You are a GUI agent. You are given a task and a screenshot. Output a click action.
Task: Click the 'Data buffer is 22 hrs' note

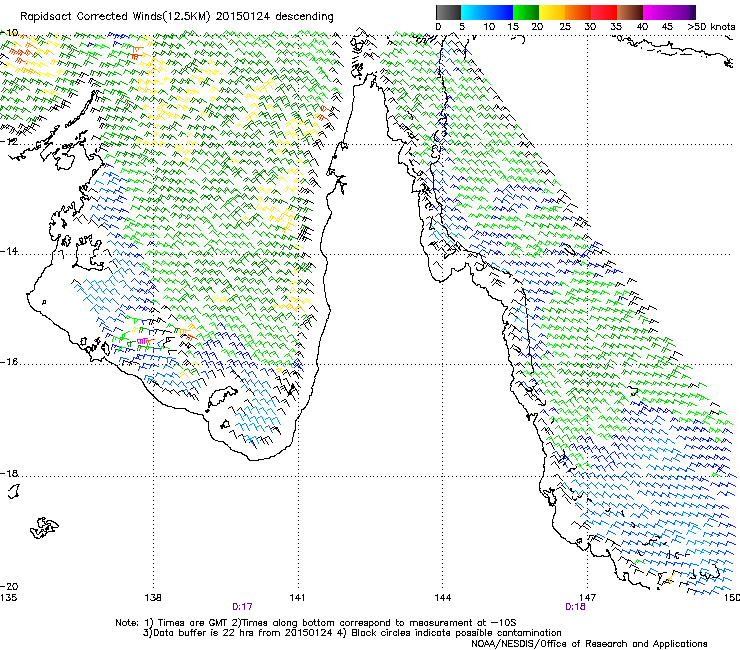(x=352, y=633)
